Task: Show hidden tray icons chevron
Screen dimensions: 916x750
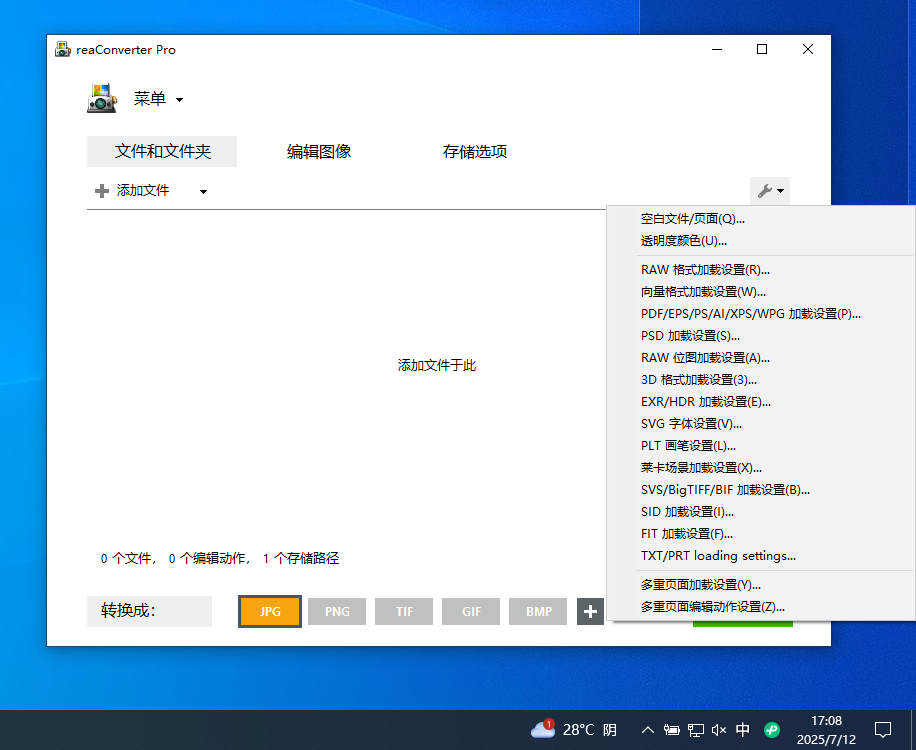Action: tap(647, 730)
